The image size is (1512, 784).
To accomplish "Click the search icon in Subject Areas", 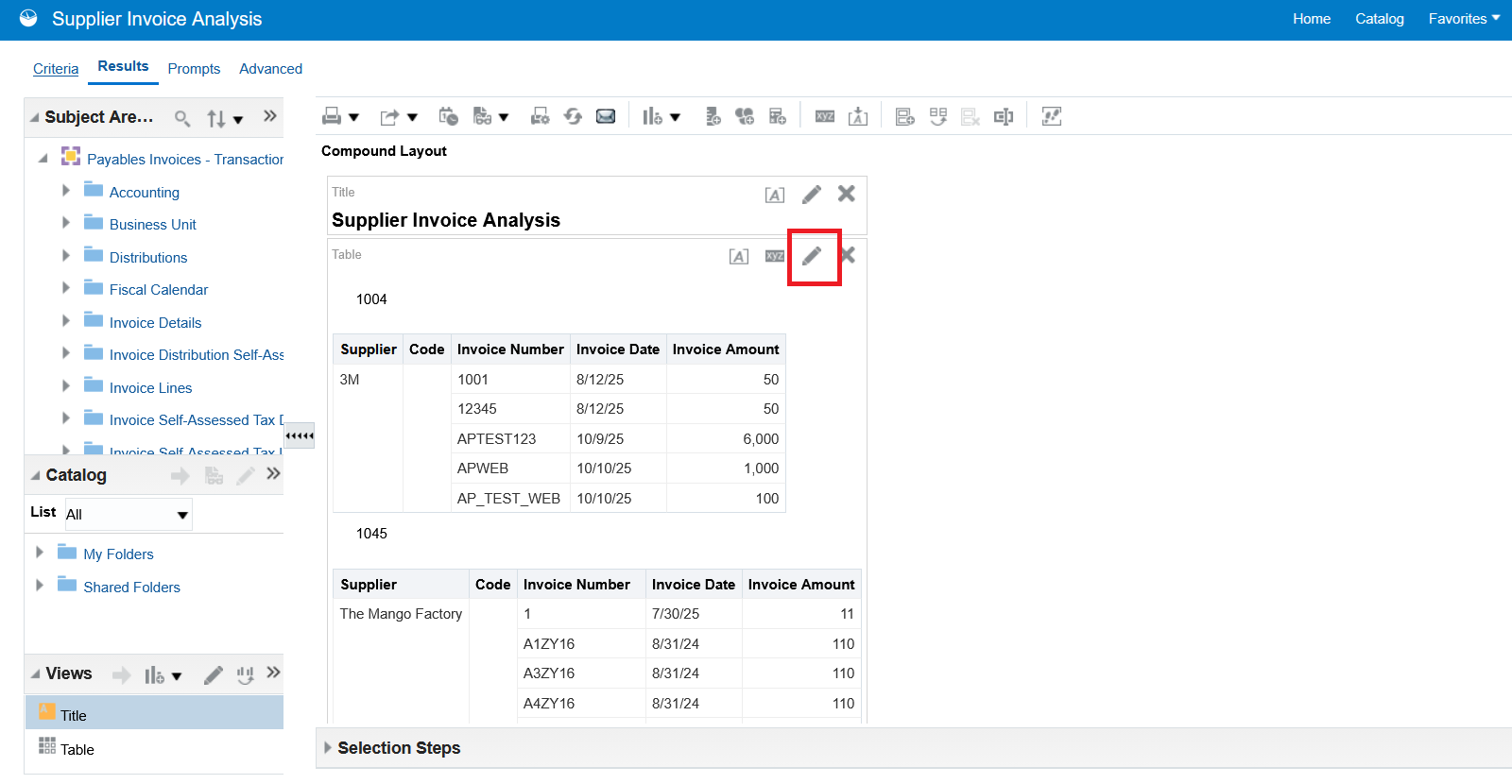I will [x=182, y=118].
